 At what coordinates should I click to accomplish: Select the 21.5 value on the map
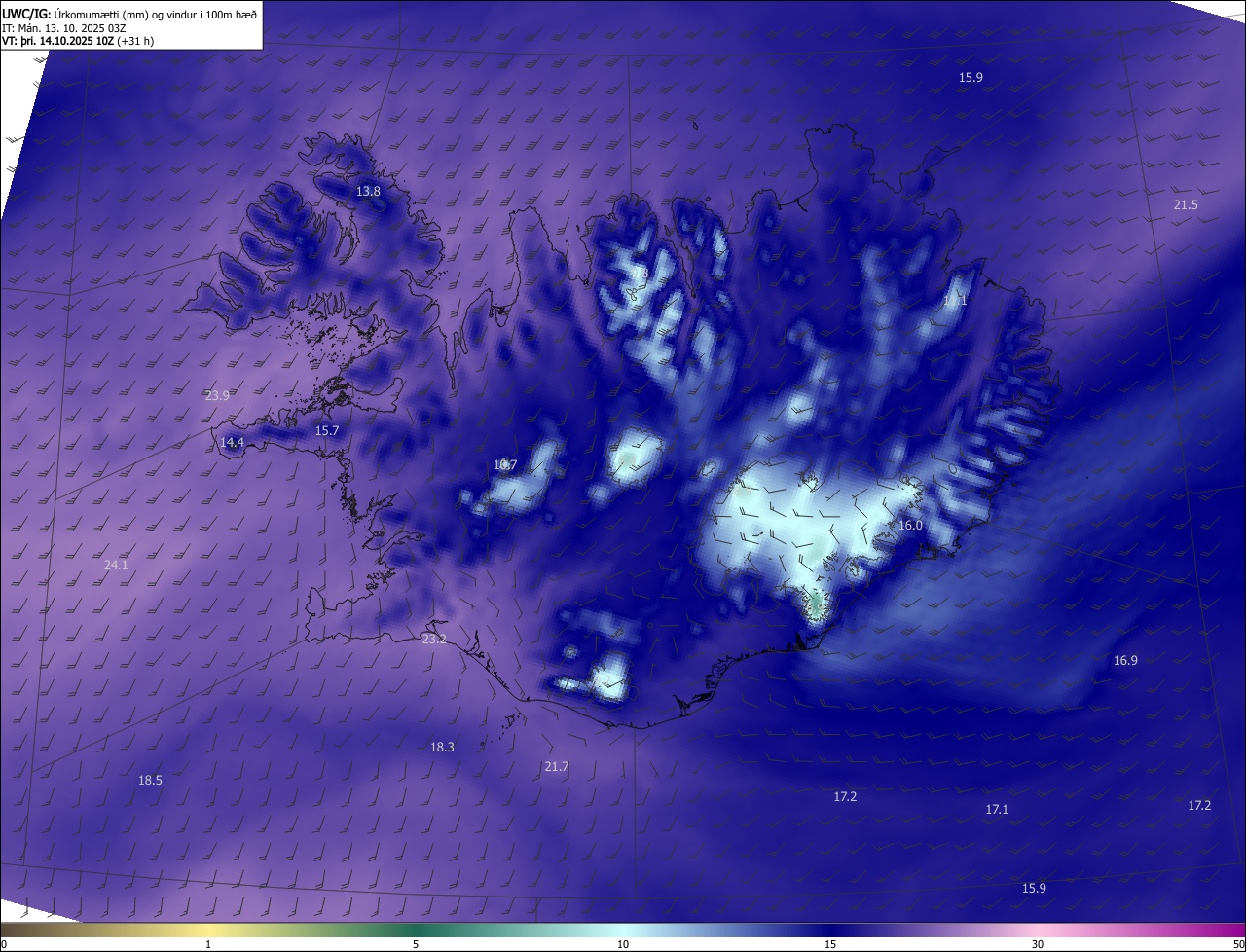coord(1186,204)
